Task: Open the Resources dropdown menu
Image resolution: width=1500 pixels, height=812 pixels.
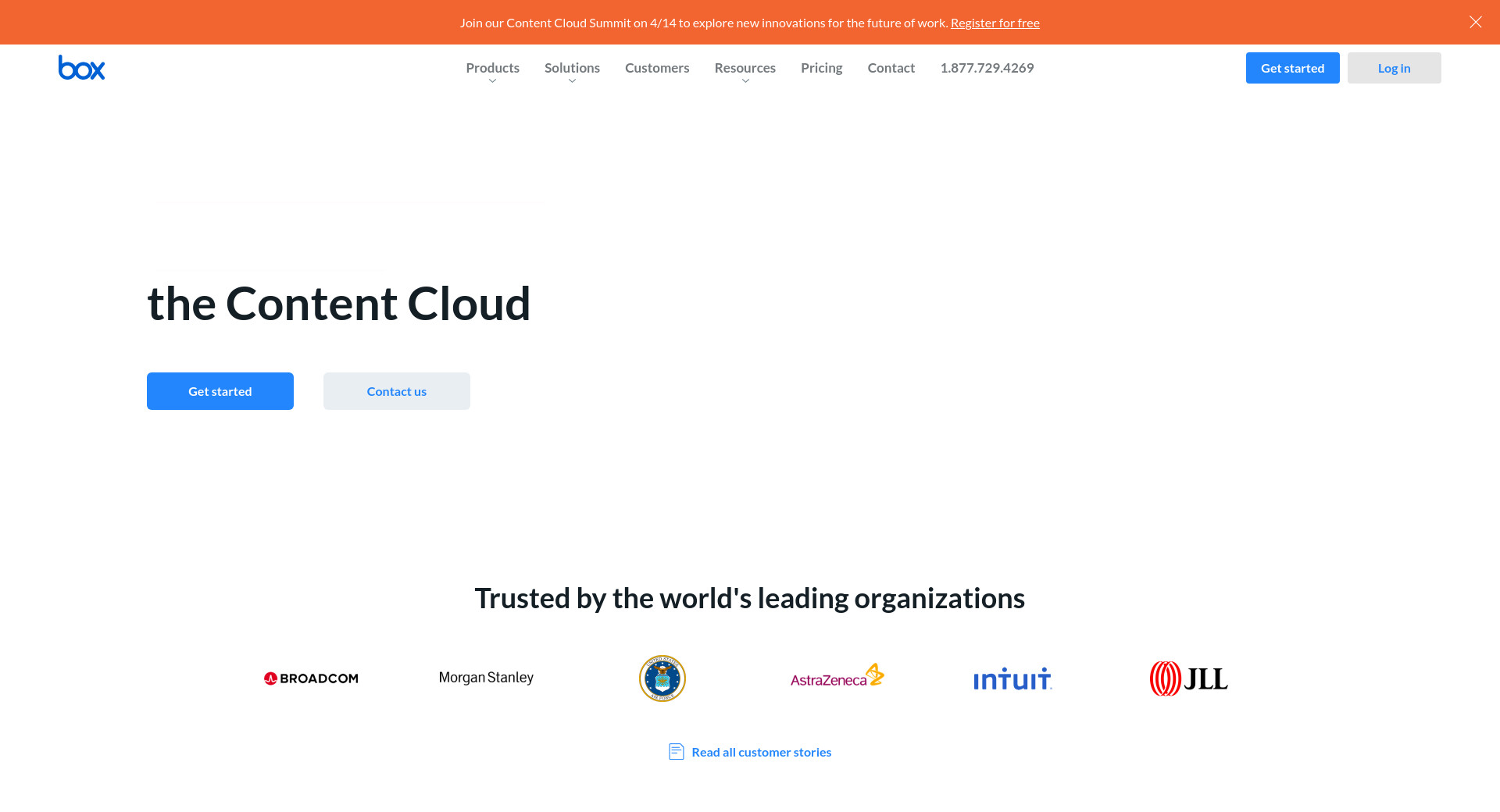Action: click(745, 69)
